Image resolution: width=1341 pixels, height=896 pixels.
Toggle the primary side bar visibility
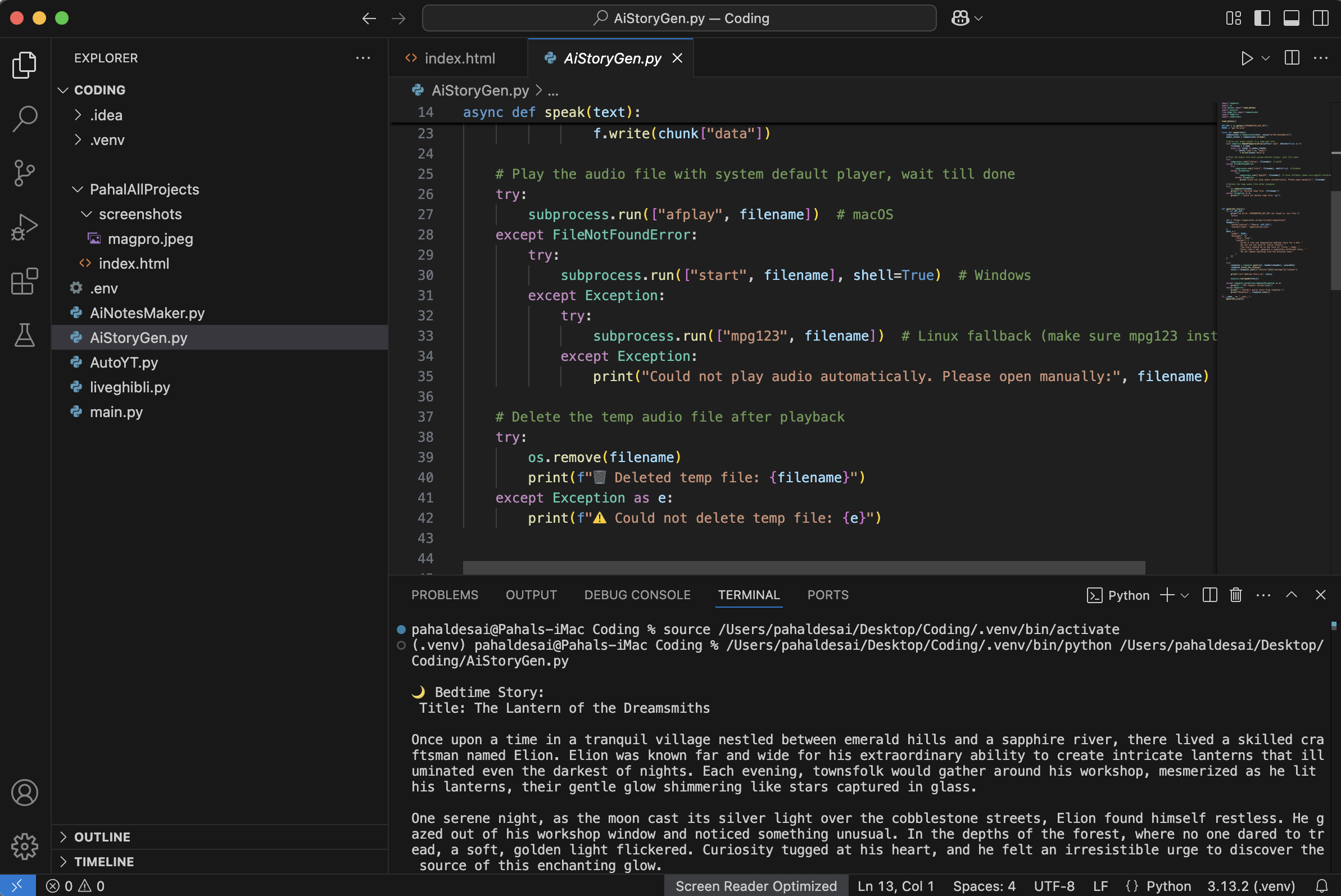point(1262,19)
